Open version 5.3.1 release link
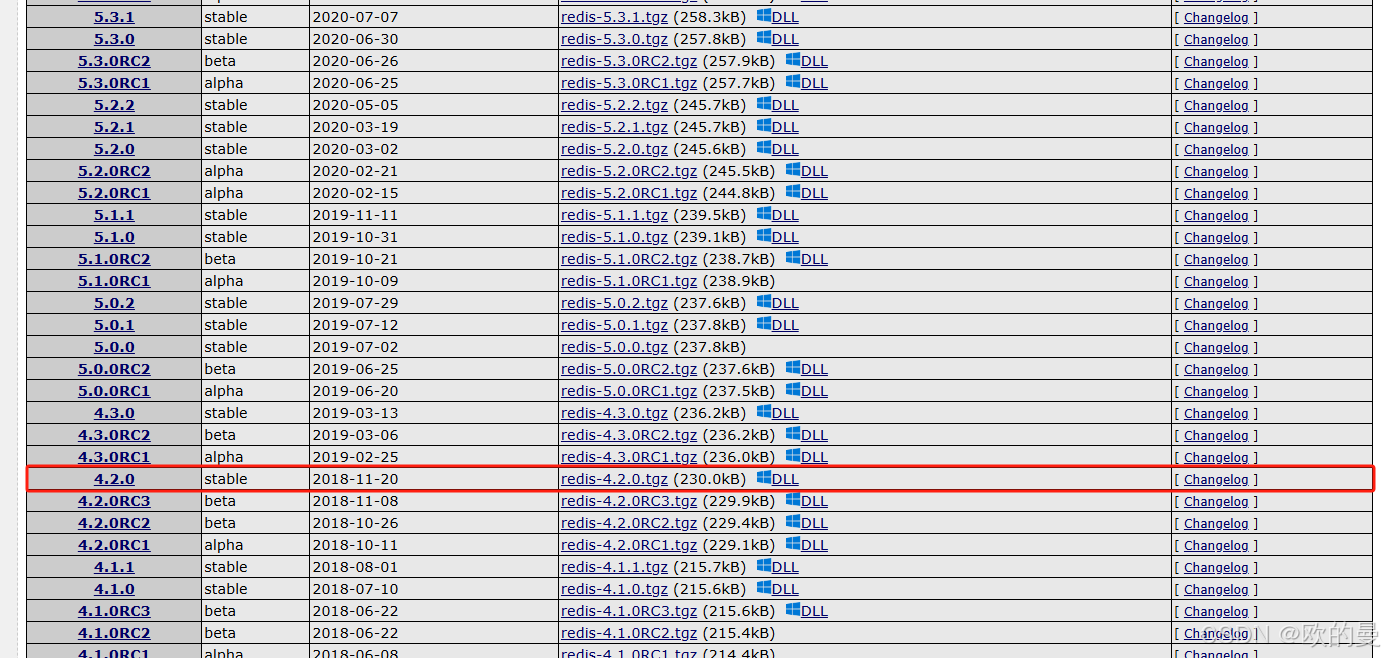The image size is (1385, 658). 114,17
